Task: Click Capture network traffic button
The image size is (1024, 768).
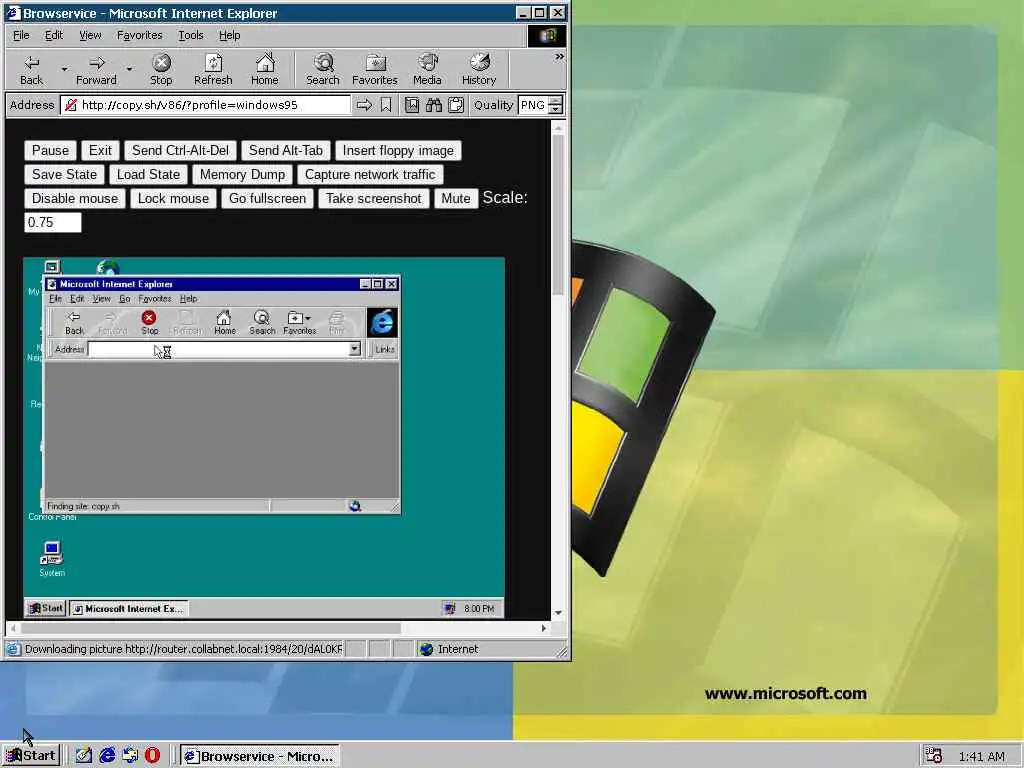Action: [x=370, y=174]
